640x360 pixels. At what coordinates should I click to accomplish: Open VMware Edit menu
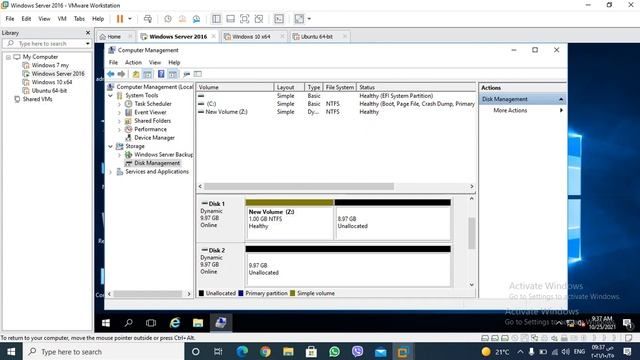point(26,19)
